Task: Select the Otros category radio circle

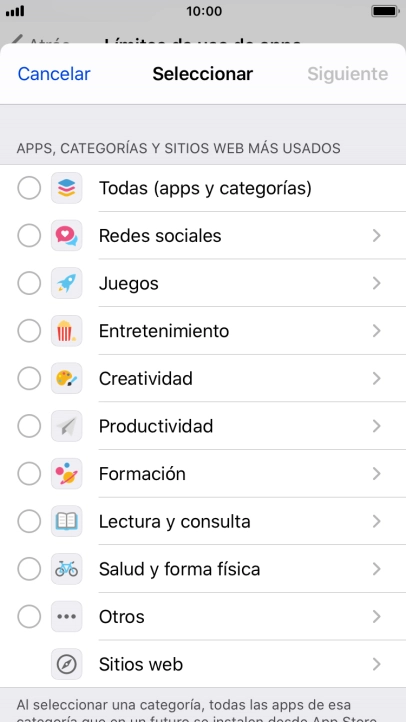Action: 29,617
